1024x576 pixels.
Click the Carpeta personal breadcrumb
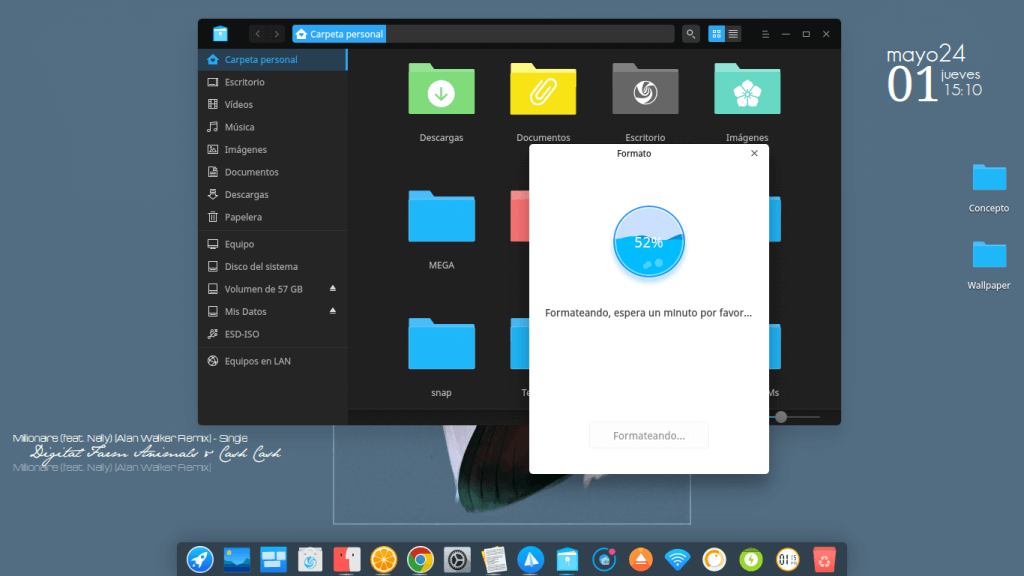point(340,34)
